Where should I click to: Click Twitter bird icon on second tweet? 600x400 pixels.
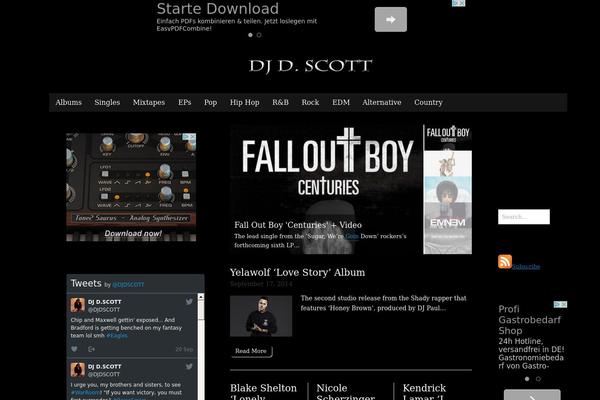[x=189, y=366]
